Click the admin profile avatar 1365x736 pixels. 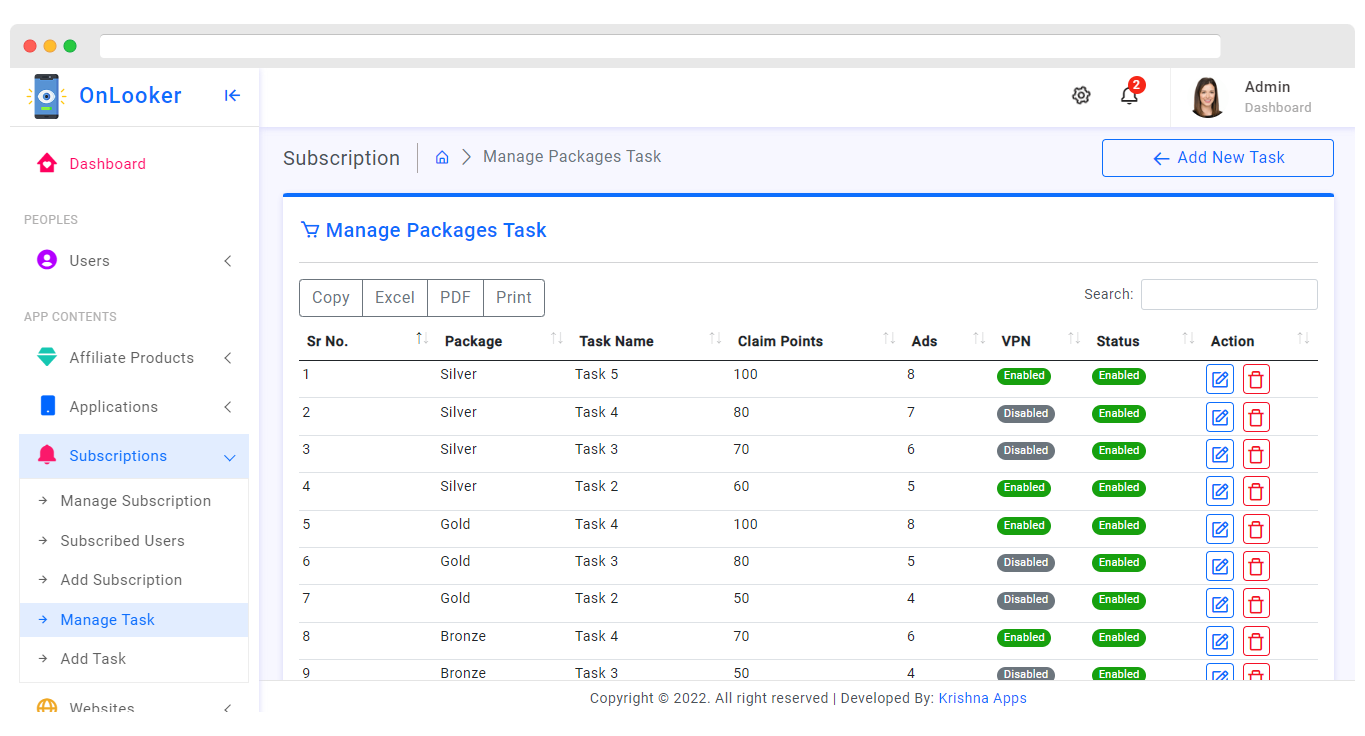(x=1208, y=97)
